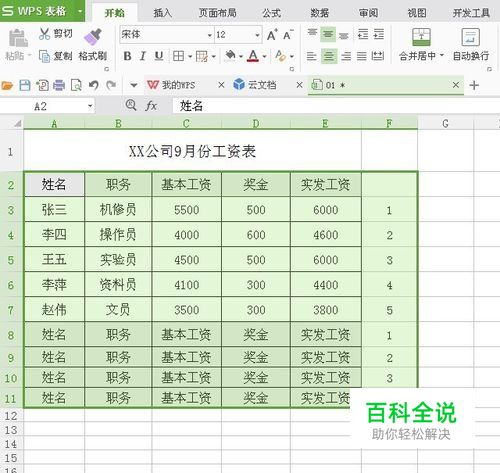Undo the last action
Image resolution: width=500 pixels, height=473 pixels.
pyautogui.click(x=94, y=85)
